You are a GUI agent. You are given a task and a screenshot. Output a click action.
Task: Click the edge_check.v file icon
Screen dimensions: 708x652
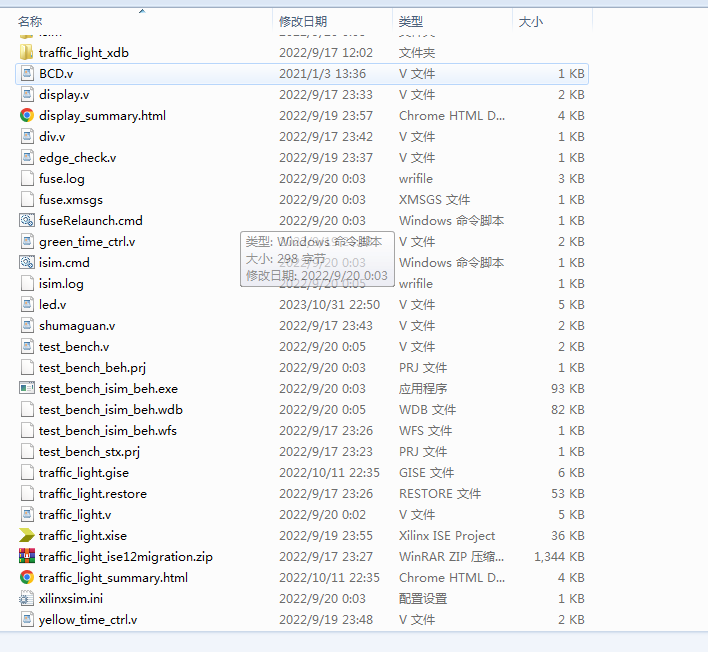click(x=27, y=157)
